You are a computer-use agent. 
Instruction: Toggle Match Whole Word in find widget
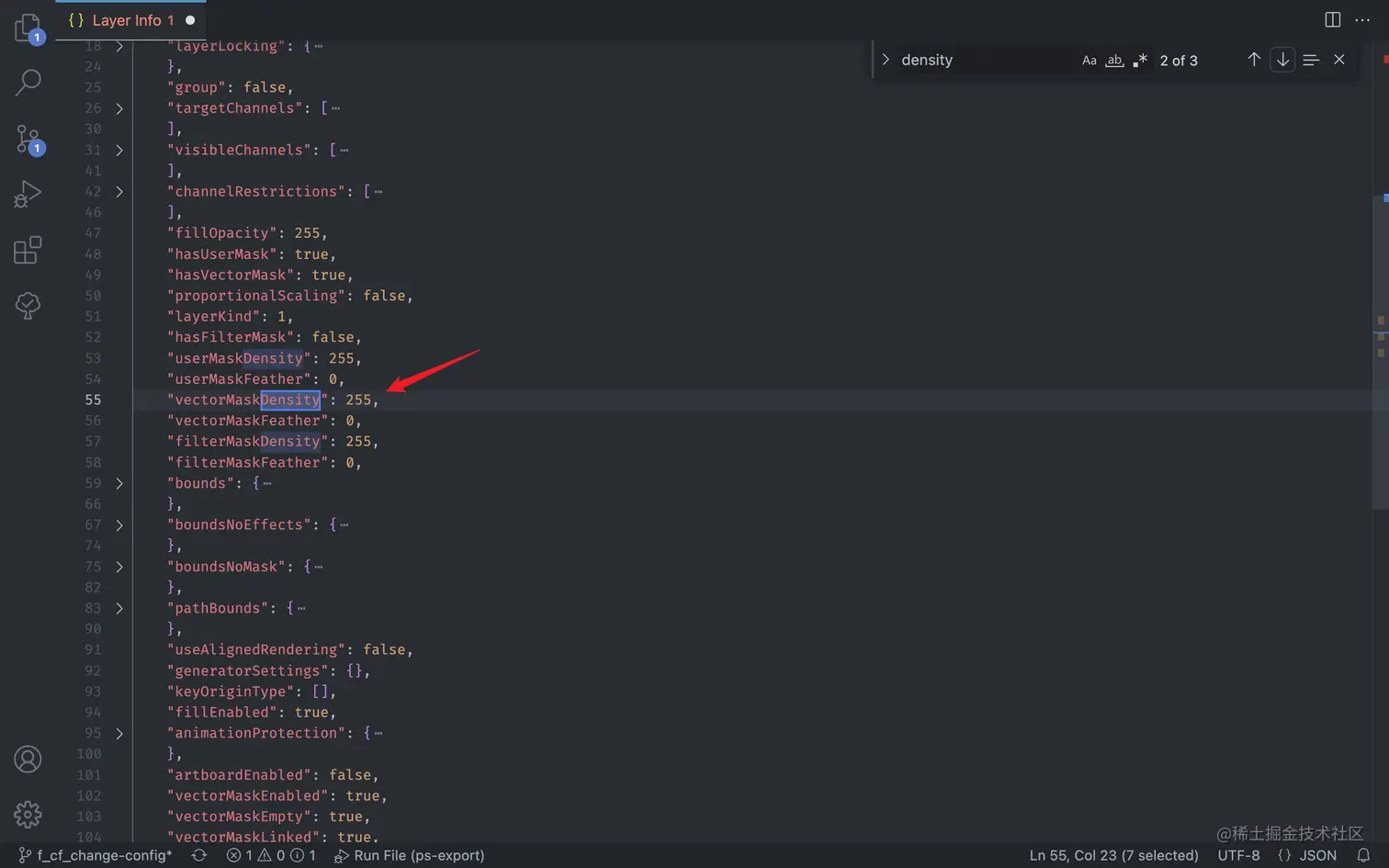(x=1114, y=61)
